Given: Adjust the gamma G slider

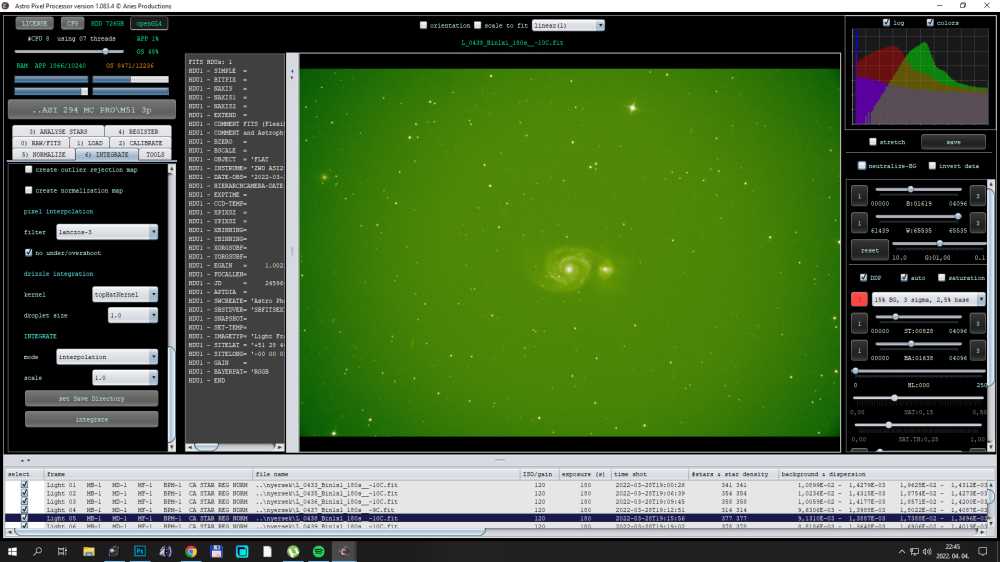Looking at the screenshot, I should 939,244.
